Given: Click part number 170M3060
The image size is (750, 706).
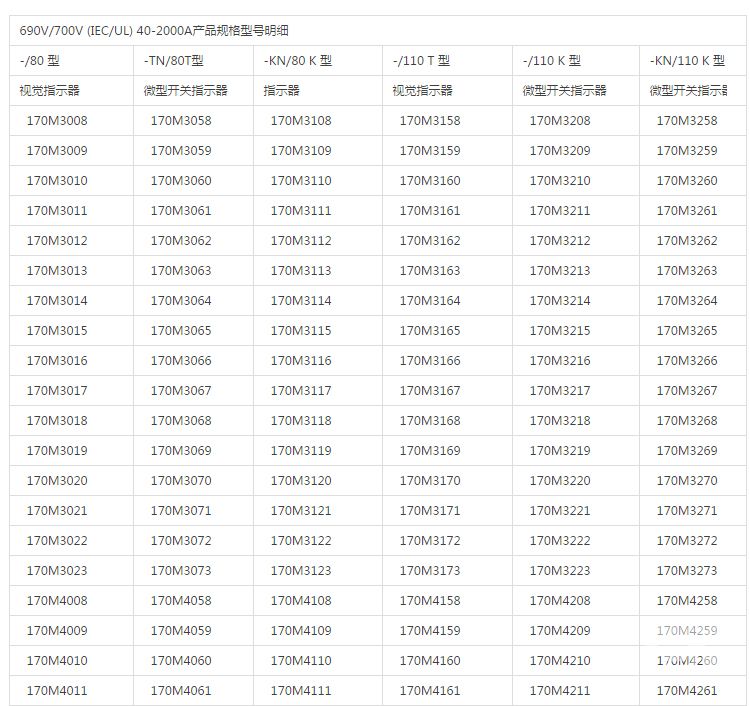Looking at the screenshot, I should click(x=181, y=181).
